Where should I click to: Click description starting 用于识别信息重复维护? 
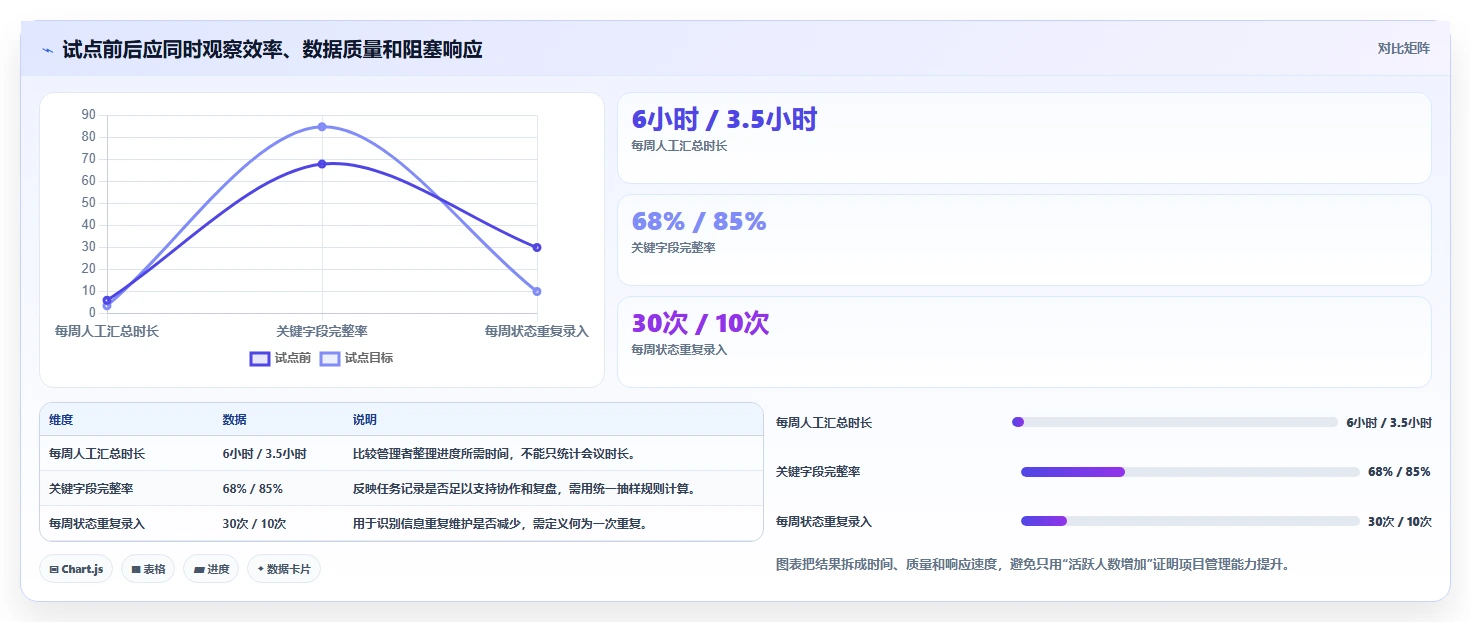(x=500, y=524)
